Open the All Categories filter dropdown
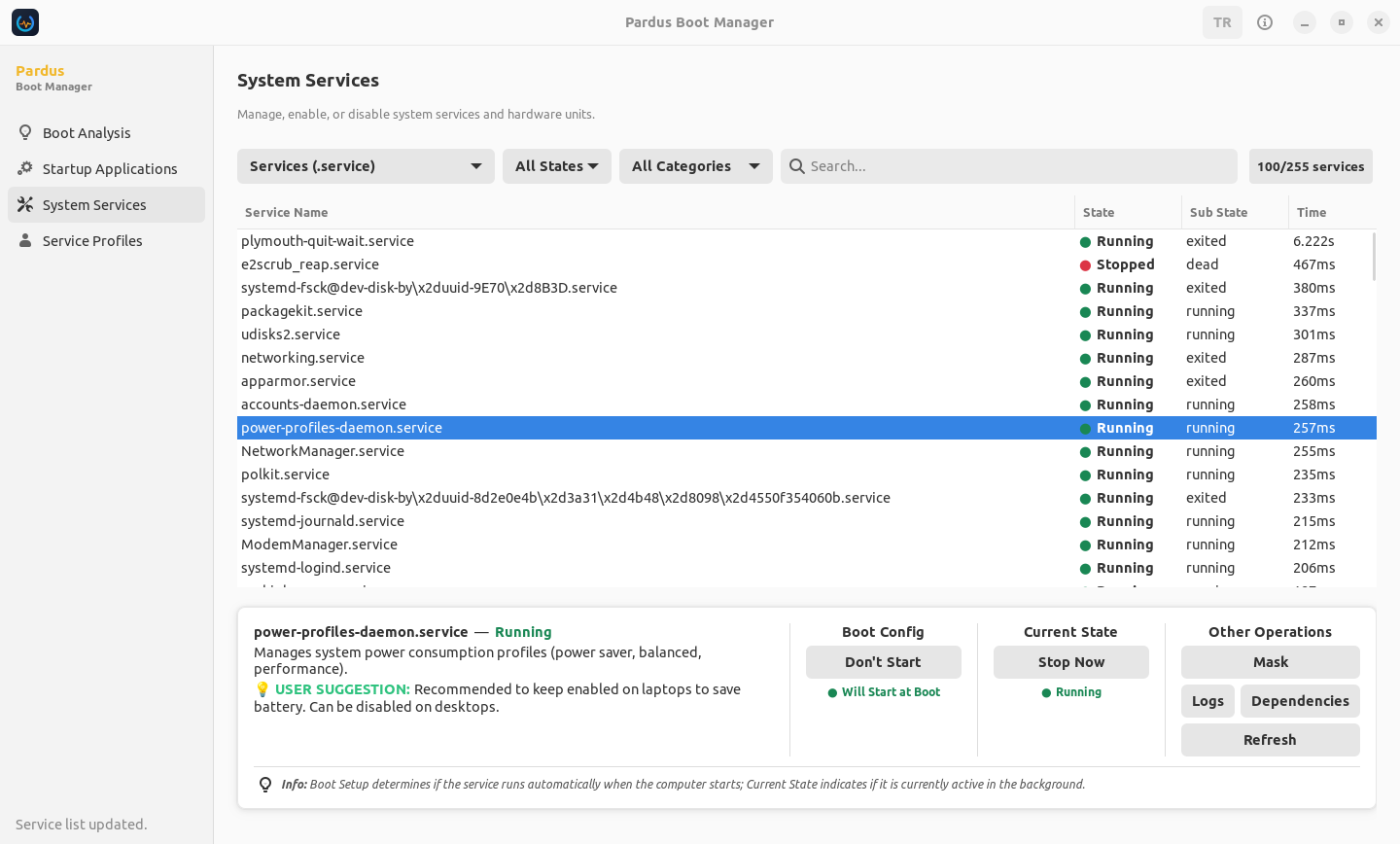Image resolution: width=1400 pixels, height=844 pixels. (696, 166)
